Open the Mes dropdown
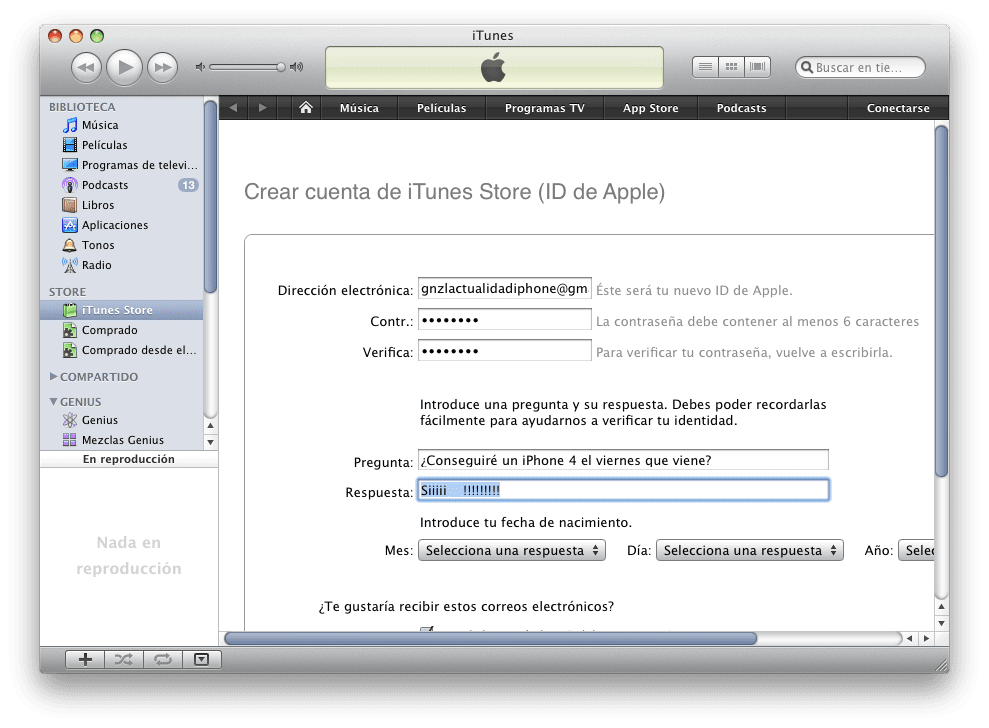 pos(512,550)
